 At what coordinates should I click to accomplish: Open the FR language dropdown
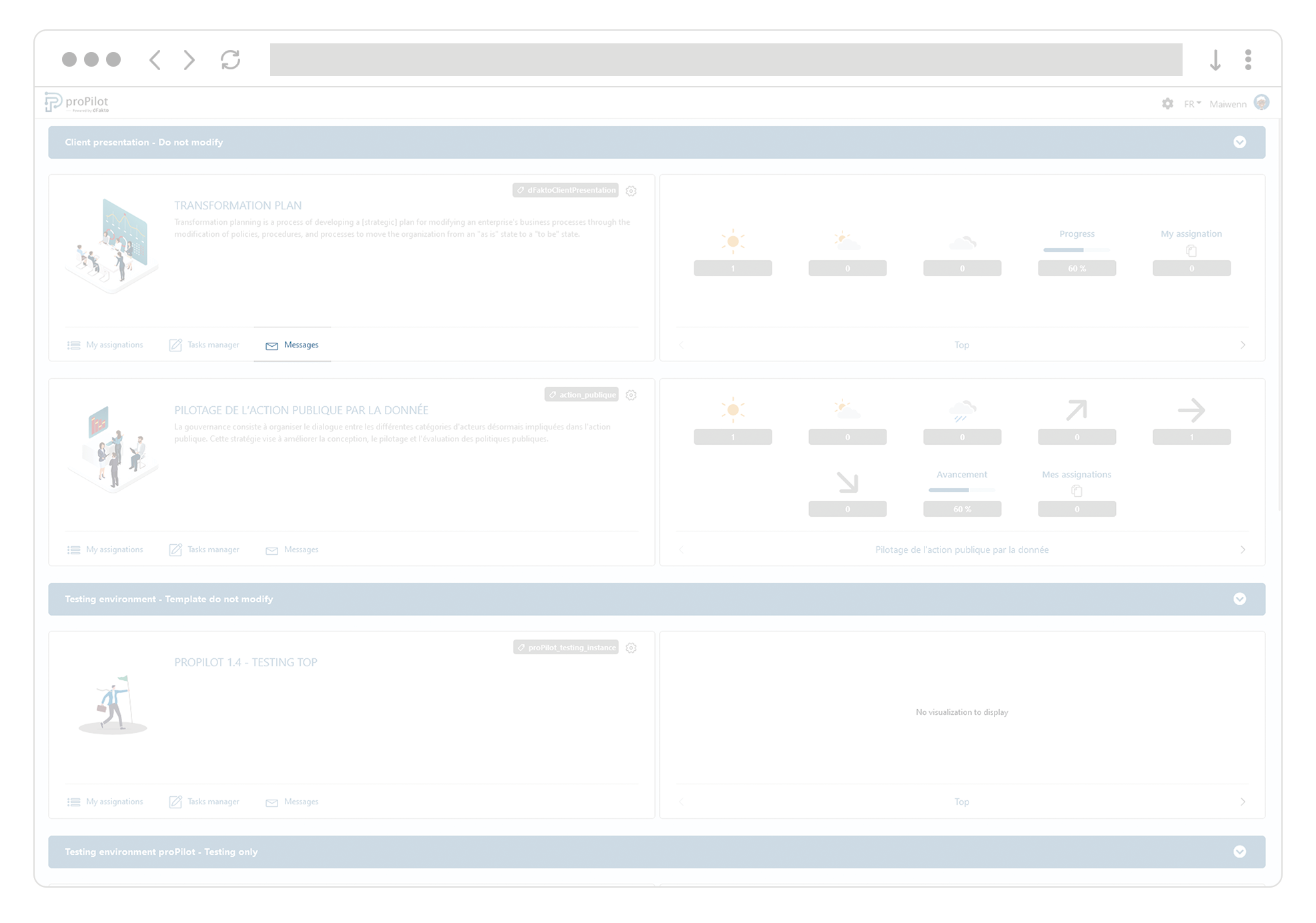(1191, 104)
